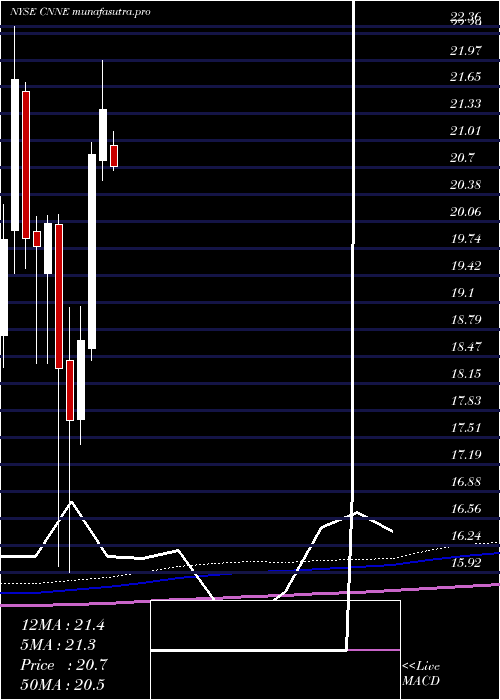Select the 17.19 price axis label

(466, 454)
